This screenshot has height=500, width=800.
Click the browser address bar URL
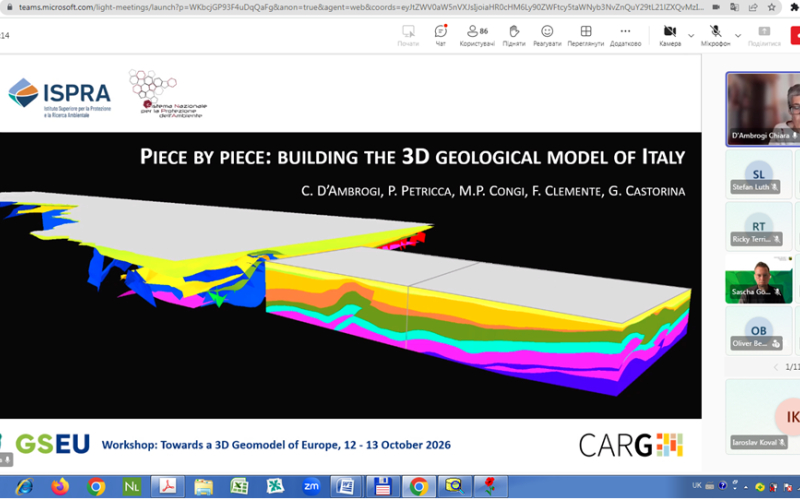(x=361, y=7)
